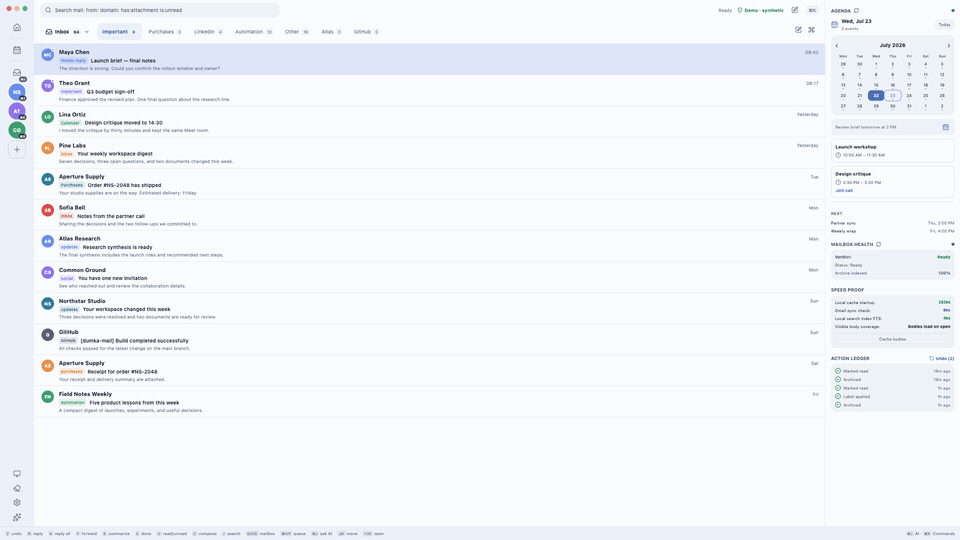Go to next month in calendar
The height and width of the screenshot is (540, 960).
[x=949, y=45]
